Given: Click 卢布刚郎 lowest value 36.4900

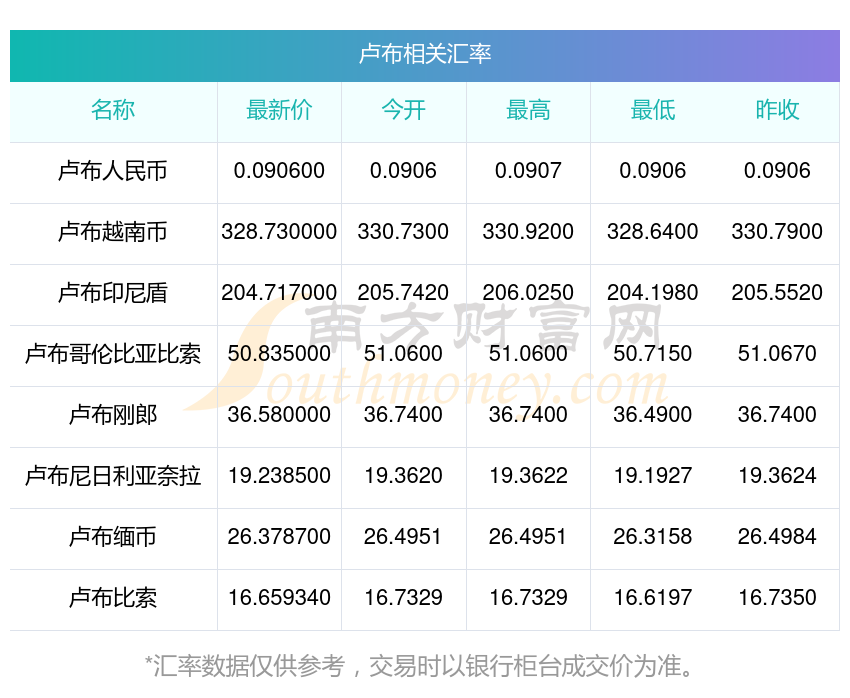Looking at the screenshot, I should [x=653, y=415].
